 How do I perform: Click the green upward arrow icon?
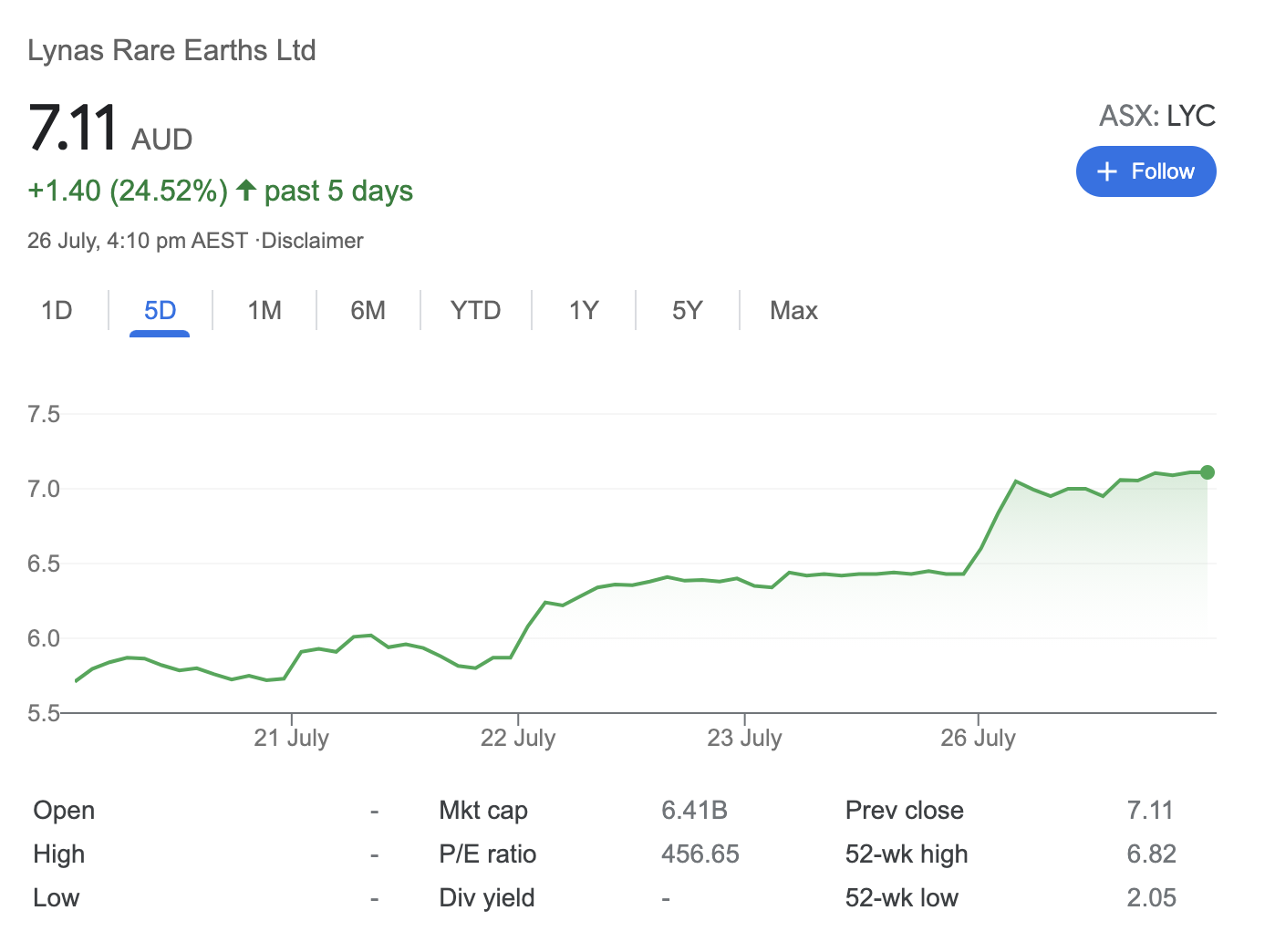coord(245,191)
